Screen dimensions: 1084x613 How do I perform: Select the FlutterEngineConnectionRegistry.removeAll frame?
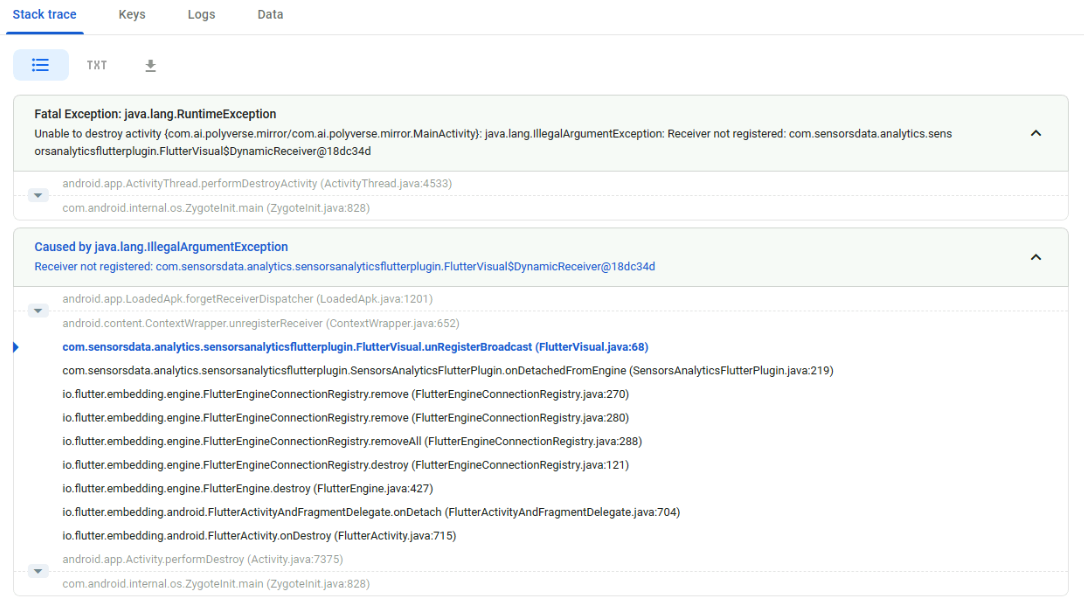(352, 441)
